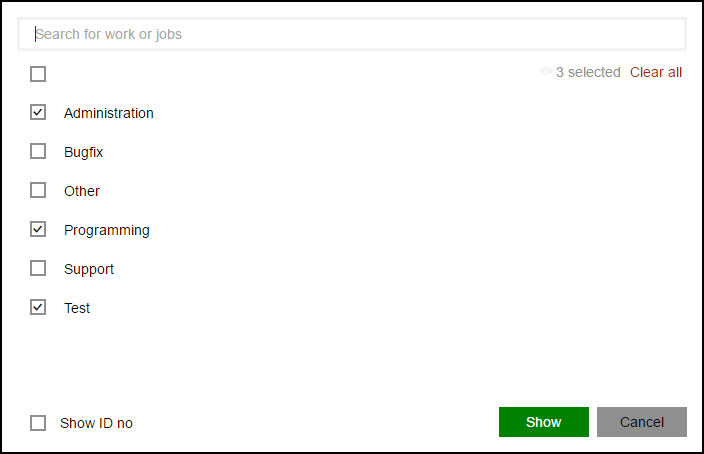Deselect the Test checkbox

click(x=38, y=308)
